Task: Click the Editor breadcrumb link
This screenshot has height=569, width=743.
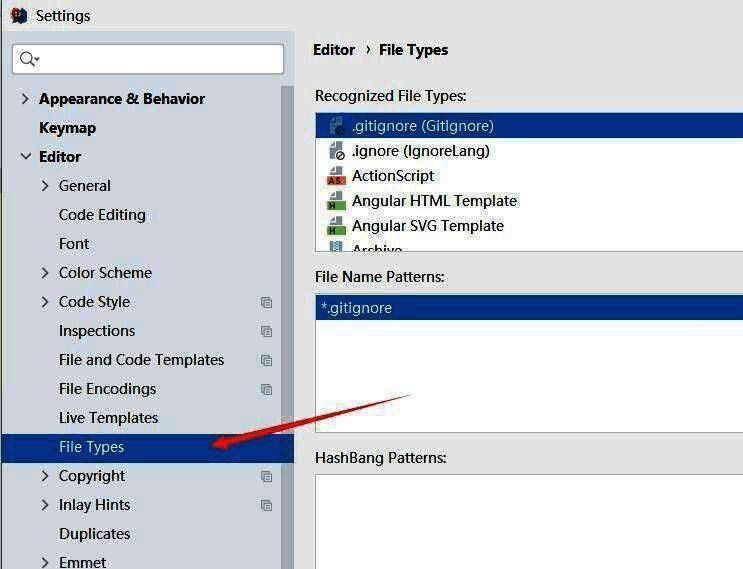Action: [334, 50]
